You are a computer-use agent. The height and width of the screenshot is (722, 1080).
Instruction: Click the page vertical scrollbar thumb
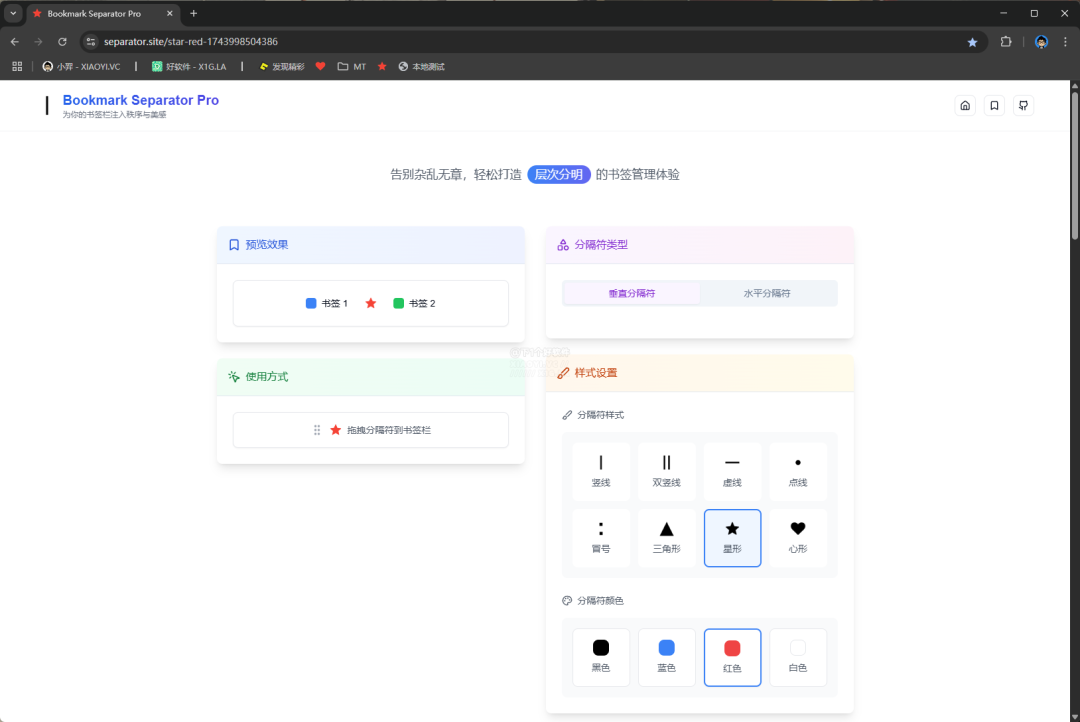click(1074, 165)
